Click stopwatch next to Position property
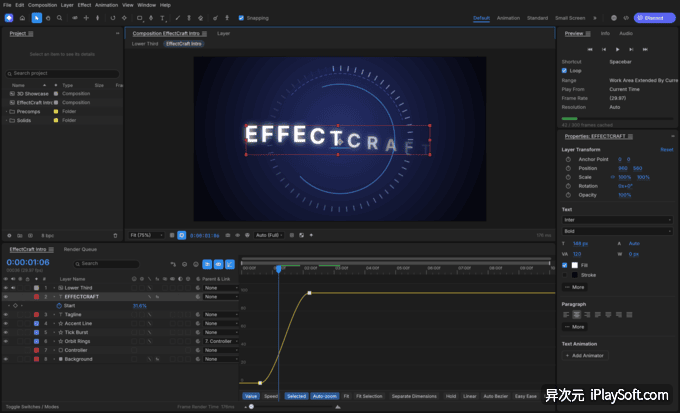 coord(568,168)
